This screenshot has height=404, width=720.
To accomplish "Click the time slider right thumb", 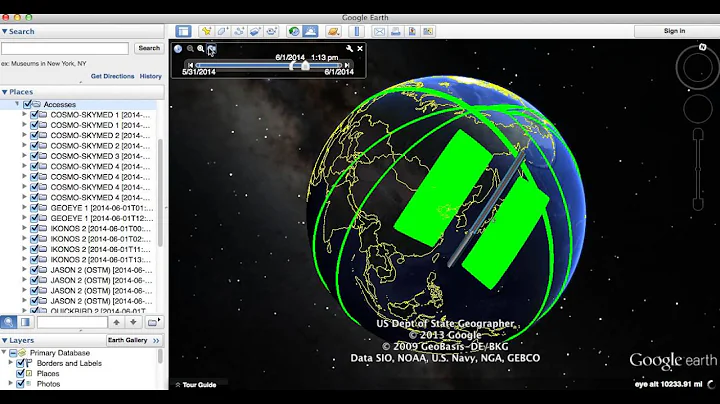I will tap(305, 66).
